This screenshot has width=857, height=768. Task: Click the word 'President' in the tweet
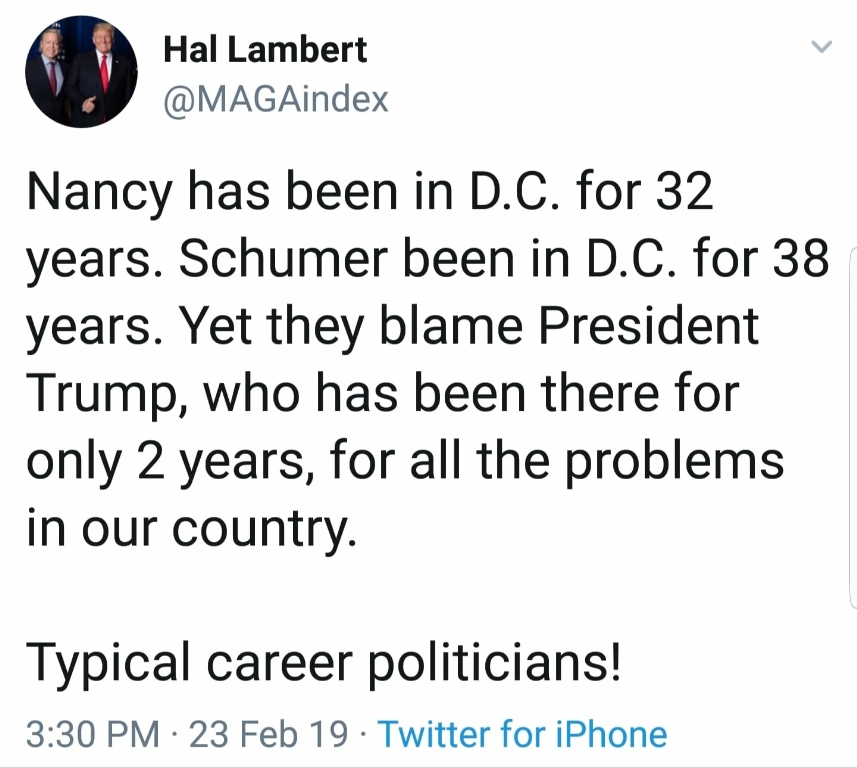pos(649,326)
